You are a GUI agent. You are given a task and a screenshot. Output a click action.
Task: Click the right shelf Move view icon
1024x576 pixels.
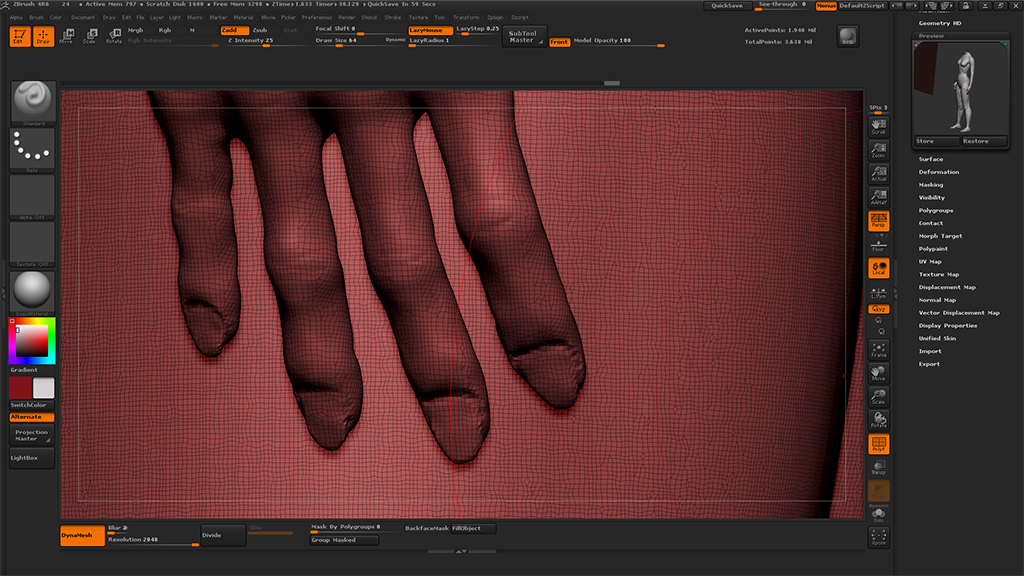[878, 373]
